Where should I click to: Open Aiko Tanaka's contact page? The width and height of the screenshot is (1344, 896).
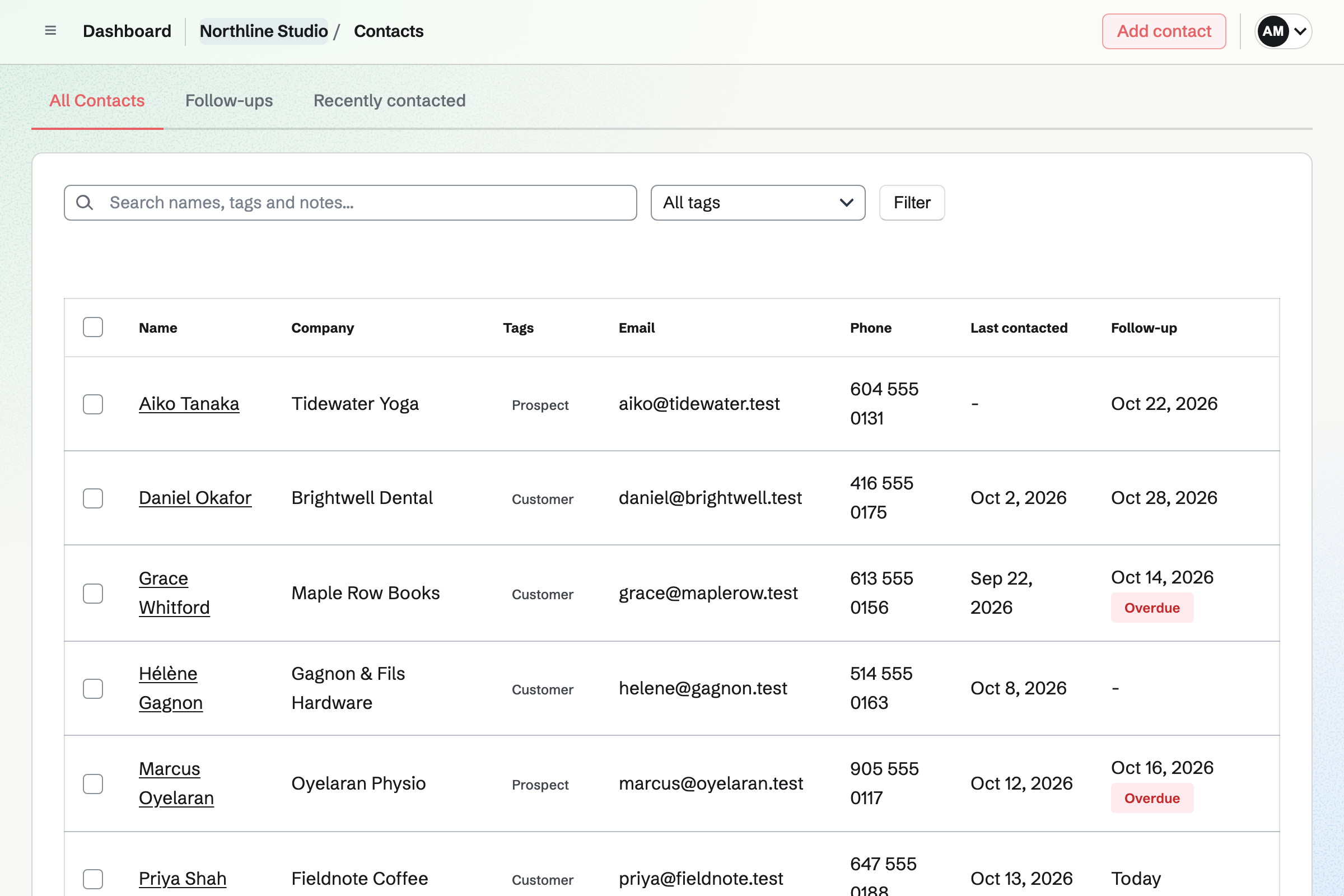[x=189, y=404]
